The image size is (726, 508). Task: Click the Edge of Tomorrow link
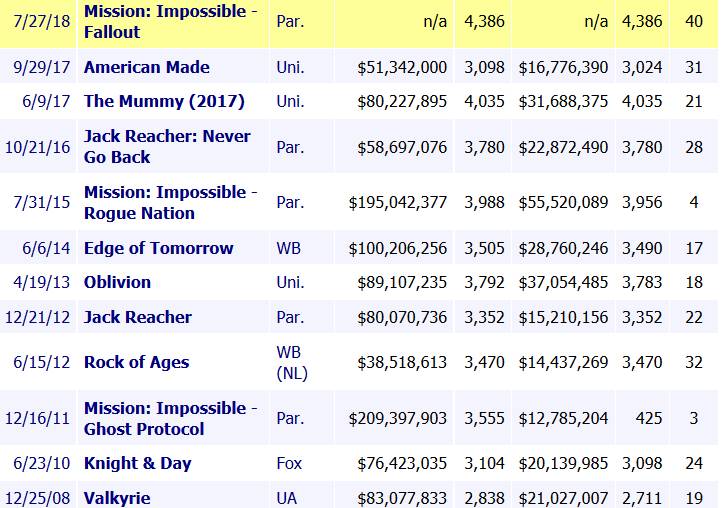coord(158,248)
